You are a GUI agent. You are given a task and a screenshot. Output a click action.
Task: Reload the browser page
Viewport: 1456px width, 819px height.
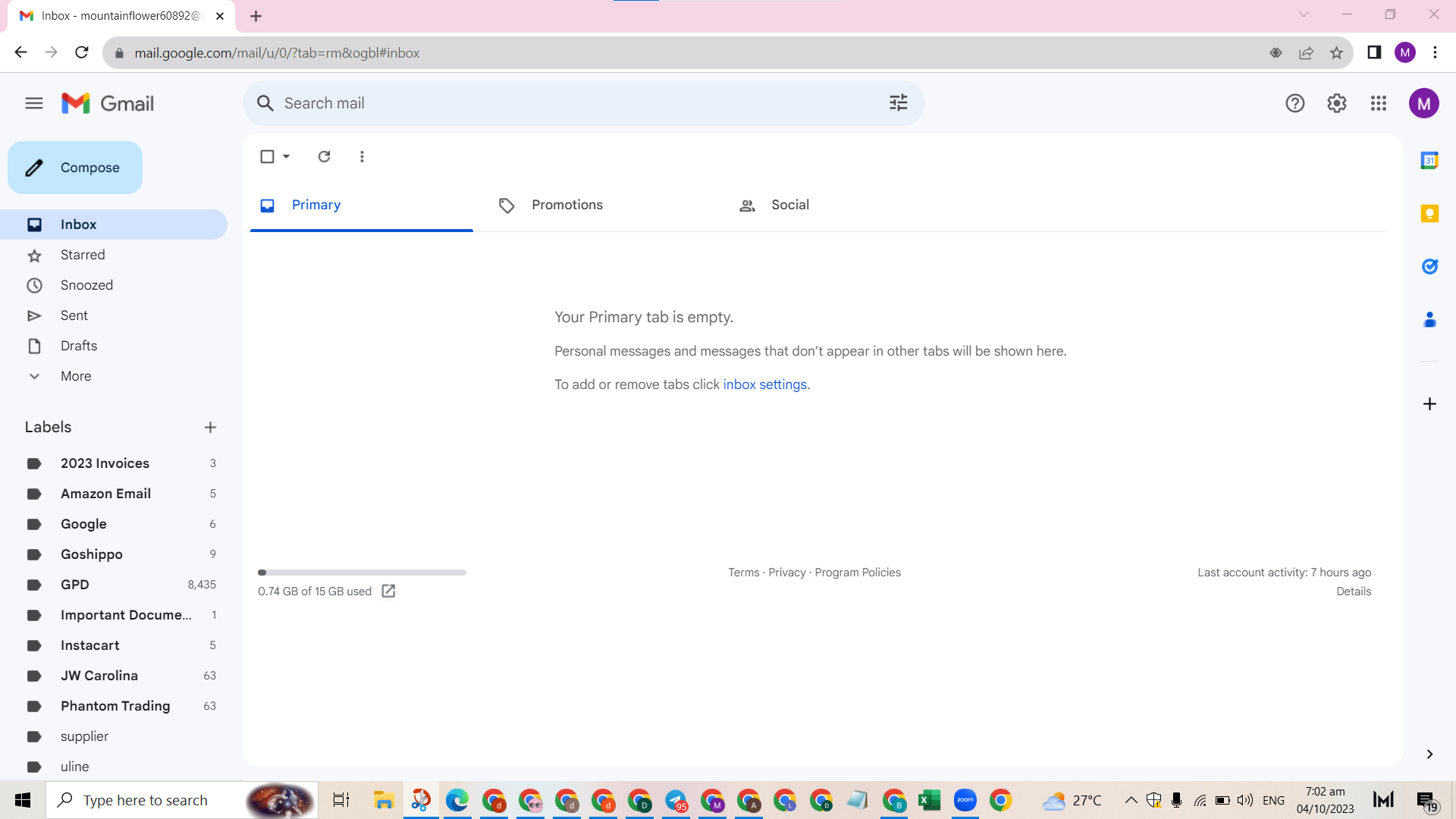click(x=82, y=52)
